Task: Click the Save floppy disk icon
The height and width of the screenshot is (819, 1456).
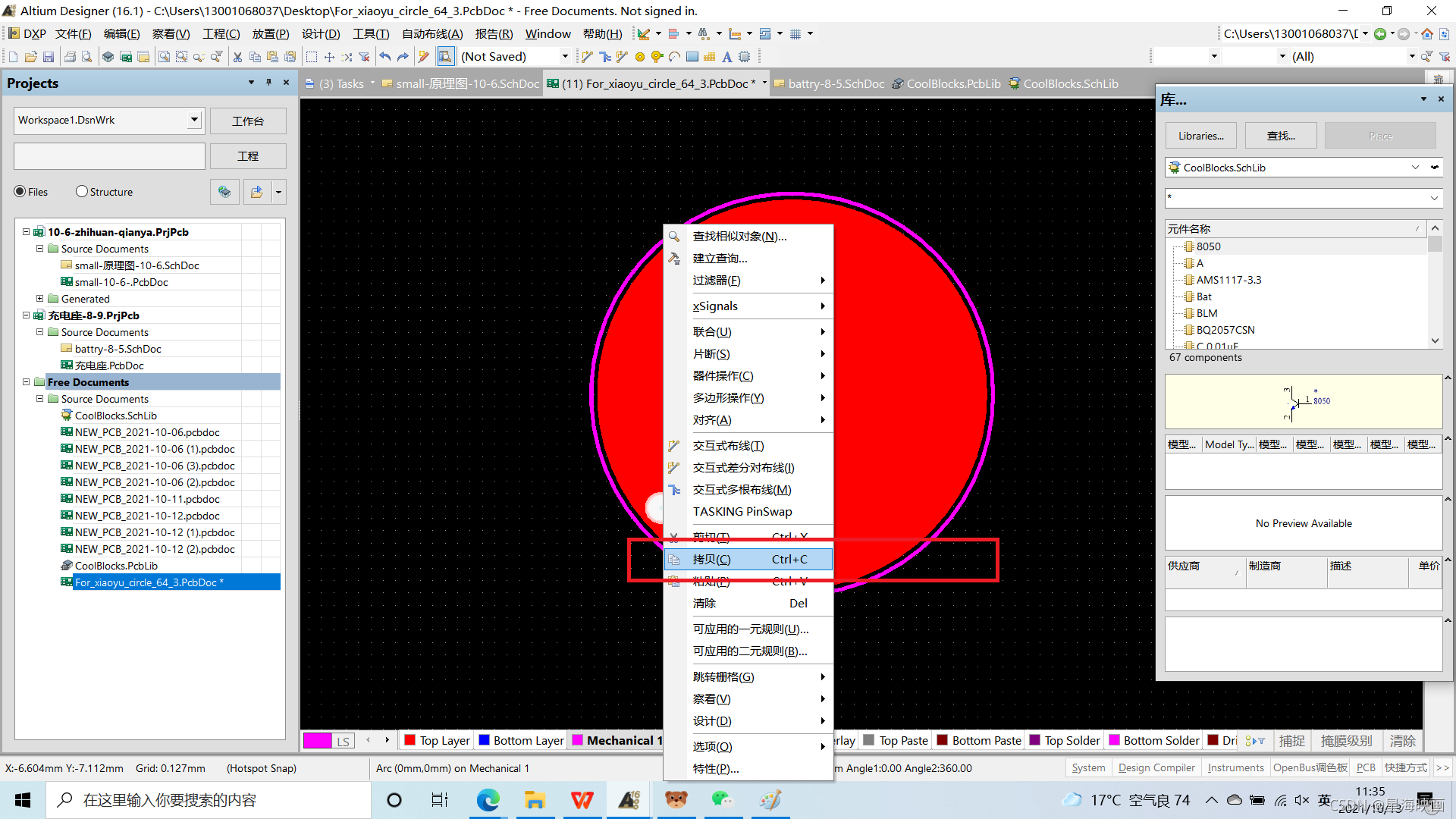Action: (x=49, y=57)
